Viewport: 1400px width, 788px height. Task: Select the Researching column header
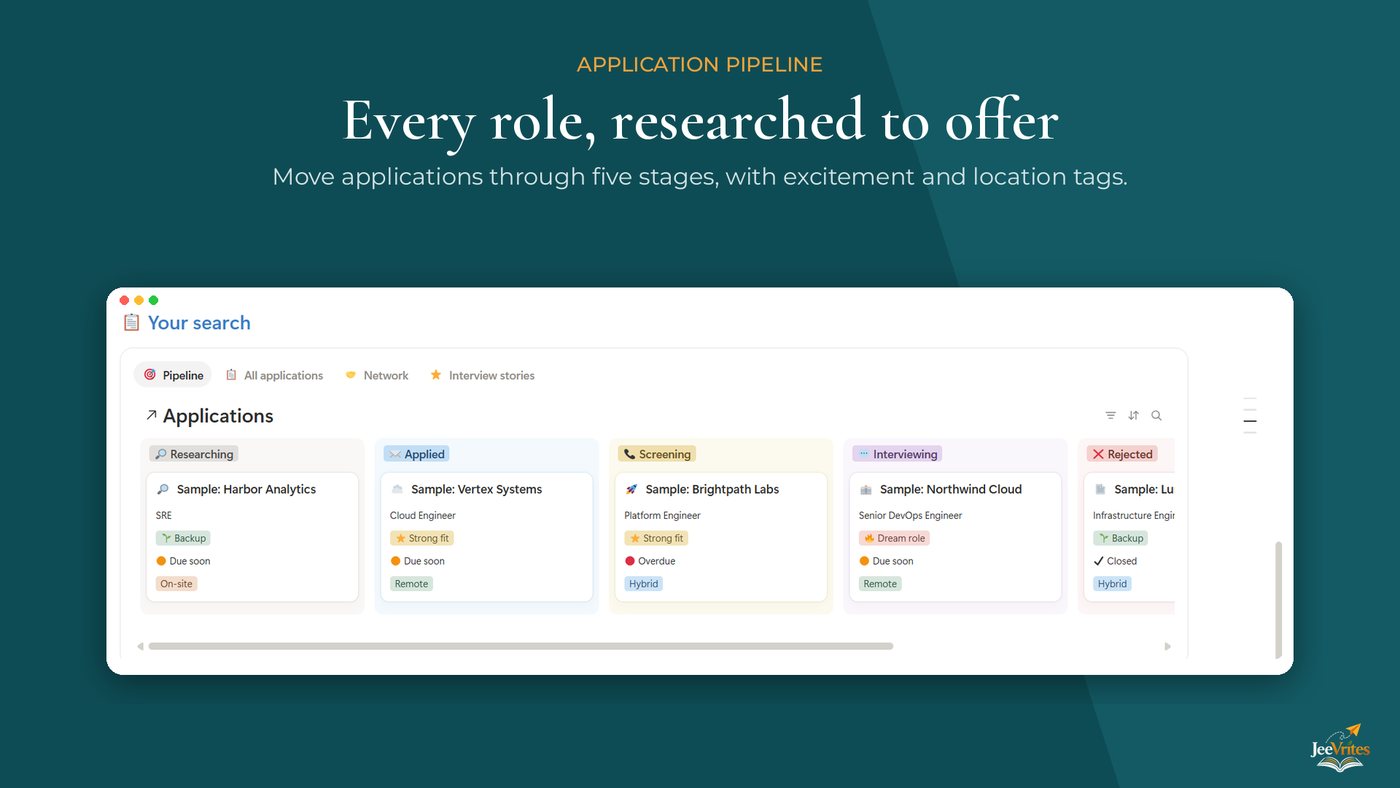coord(194,454)
